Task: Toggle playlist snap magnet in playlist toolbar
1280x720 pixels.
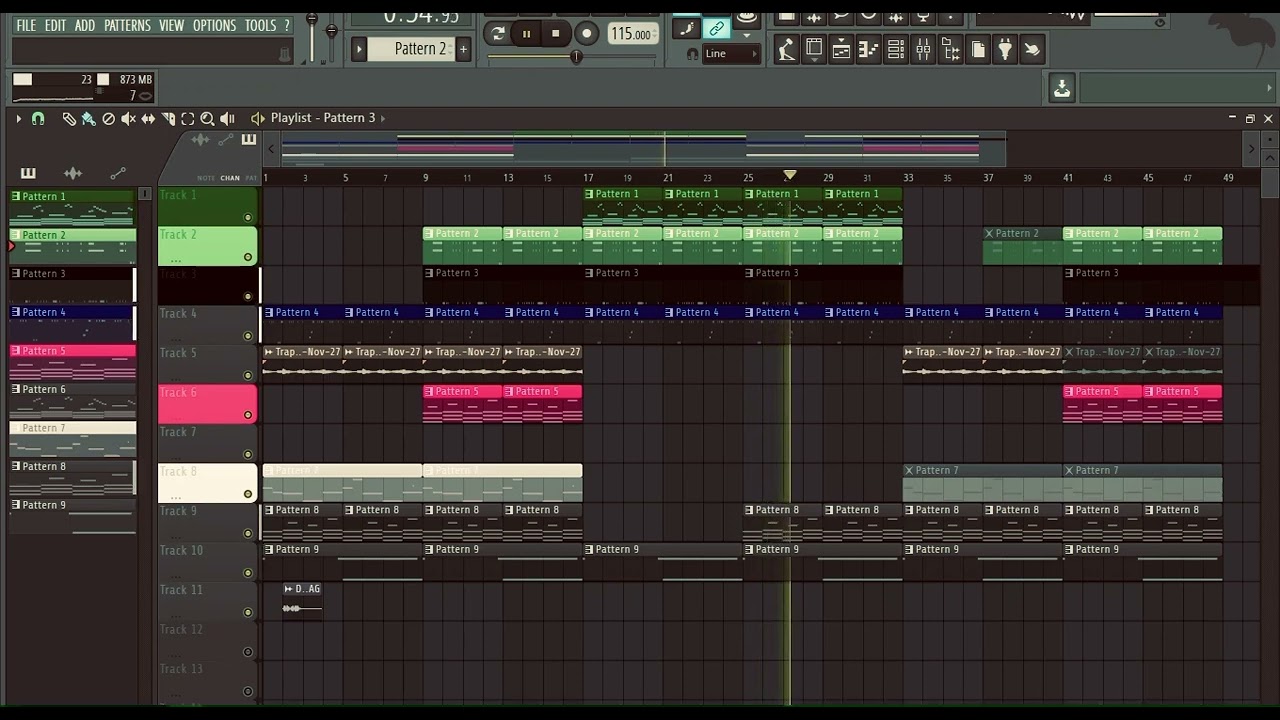Action: (x=38, y=118)
